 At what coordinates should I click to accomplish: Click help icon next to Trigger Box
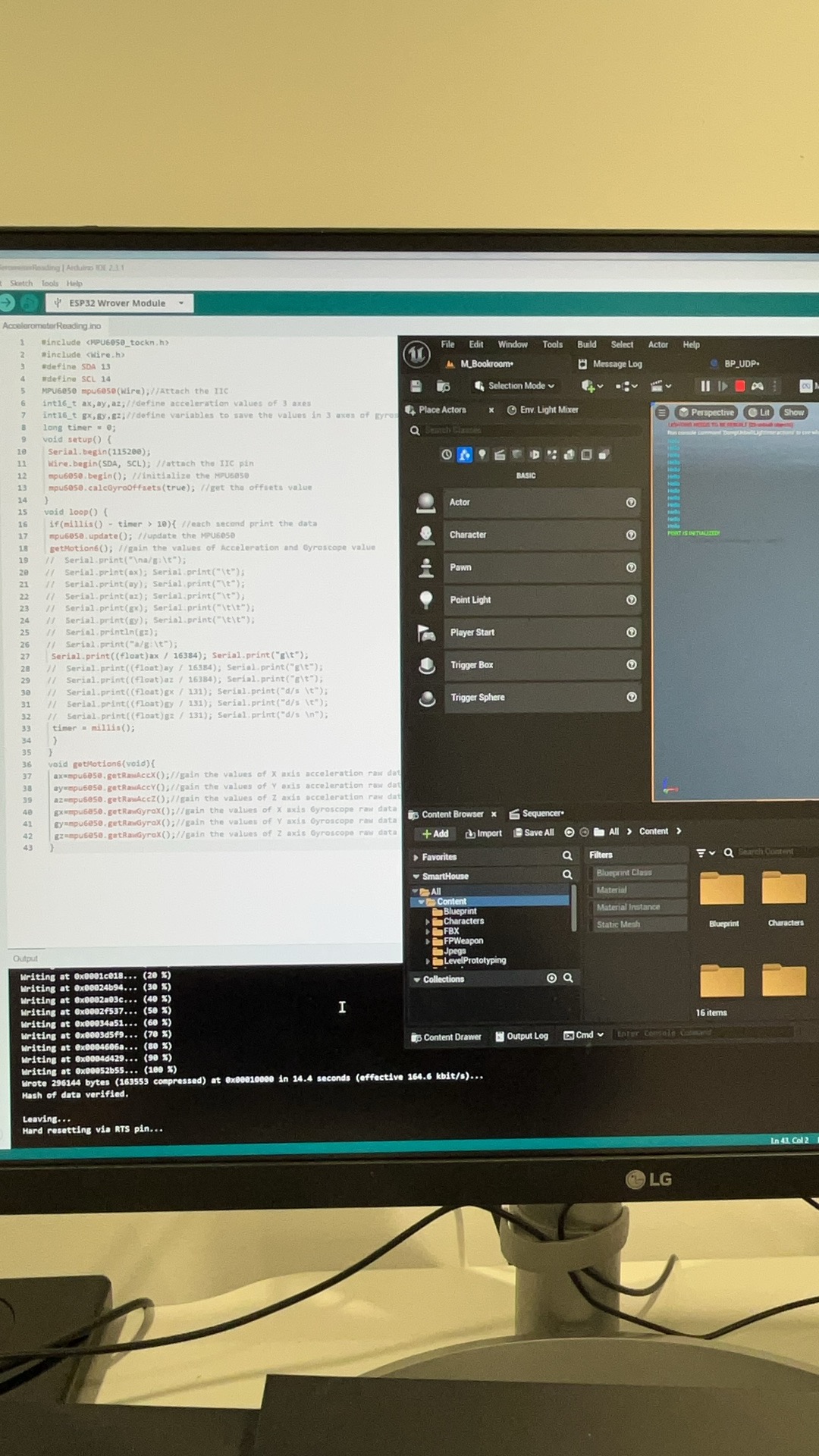(631, 665)
